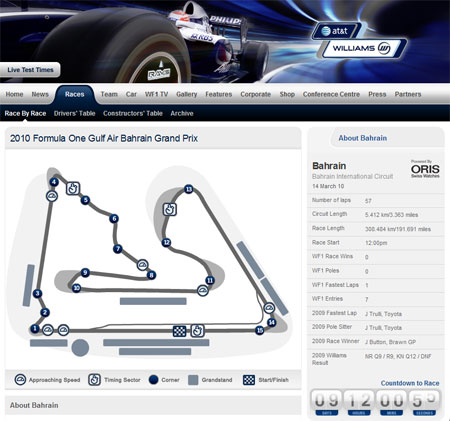Click corner 13 marker on track map
The height and width of the screenshot is (421, 450).
189,189
